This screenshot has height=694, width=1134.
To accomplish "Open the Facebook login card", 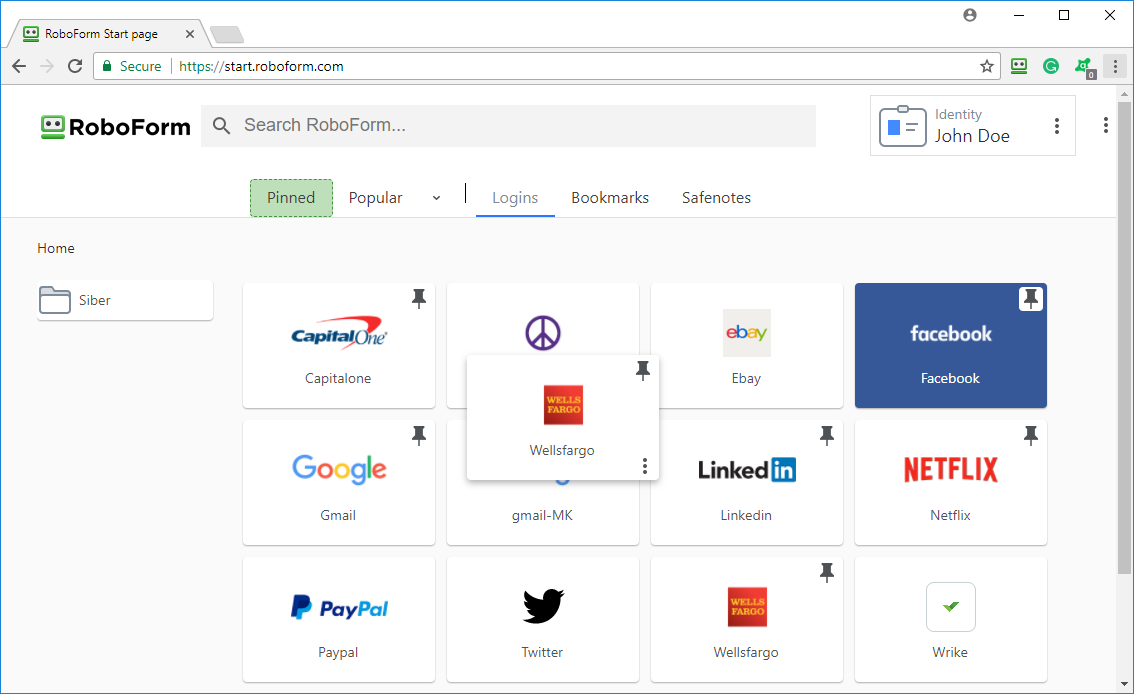I will 950,346.
